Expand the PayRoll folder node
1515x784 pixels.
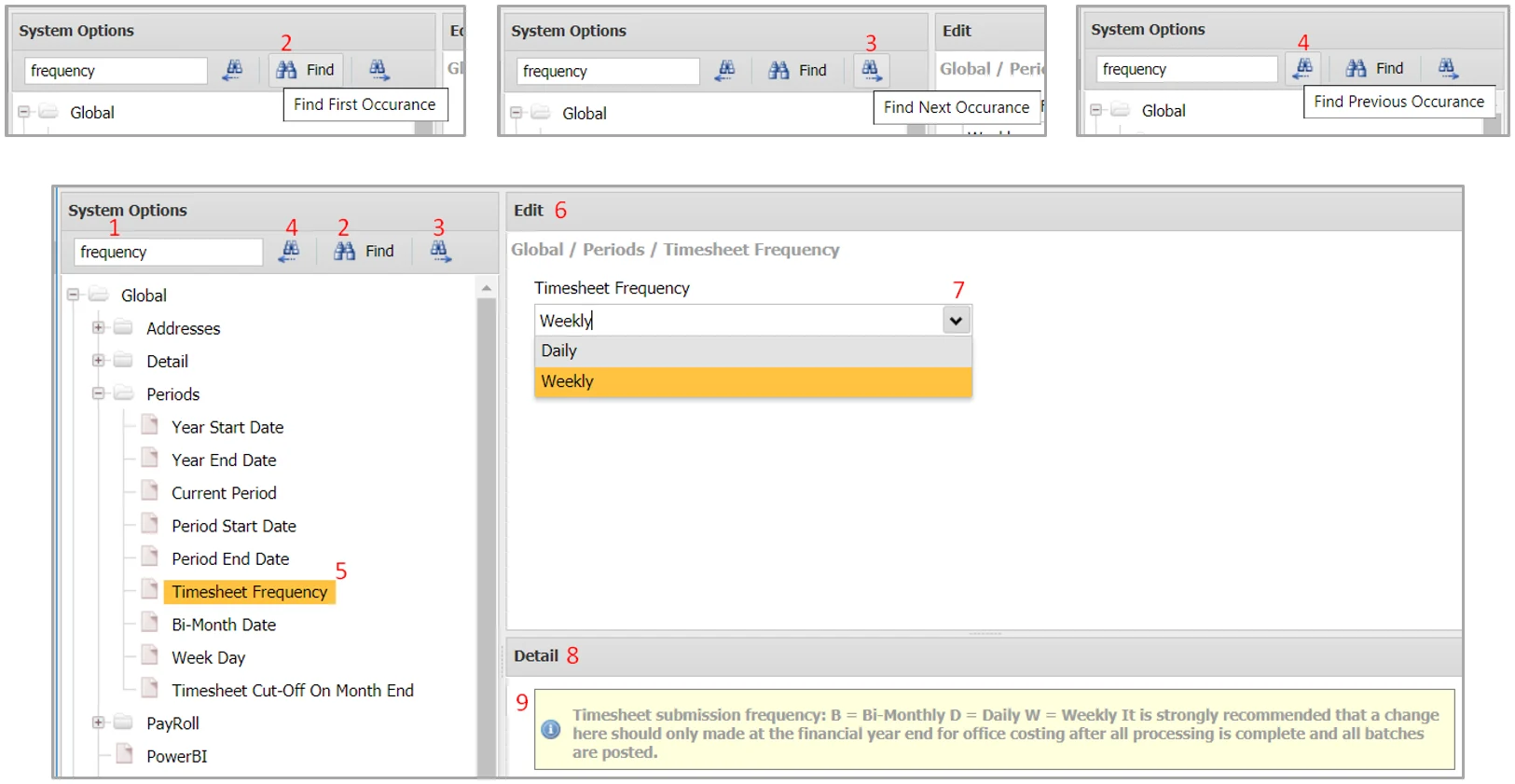pyautogui.click(x=98, y=722)
